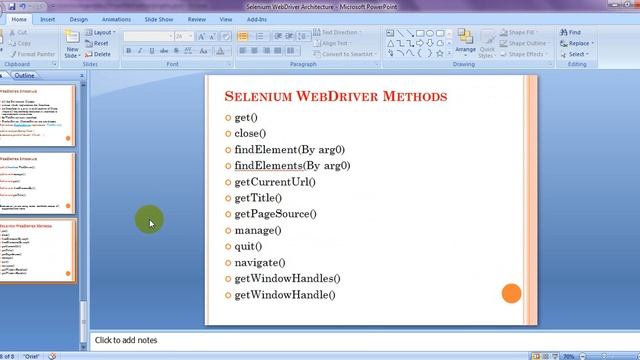Switch to the Insert tab
The image size is (640, 360).
[x=47, y=19]
